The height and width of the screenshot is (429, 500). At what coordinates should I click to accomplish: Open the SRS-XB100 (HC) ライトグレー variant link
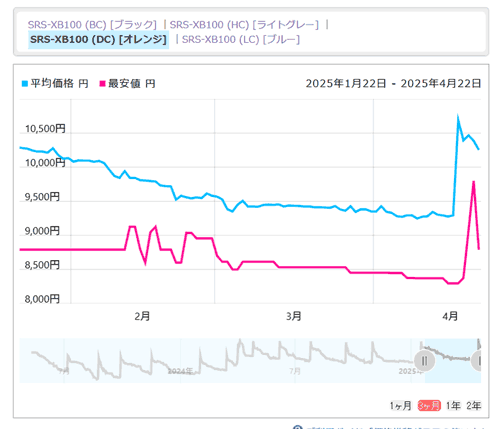244,25
